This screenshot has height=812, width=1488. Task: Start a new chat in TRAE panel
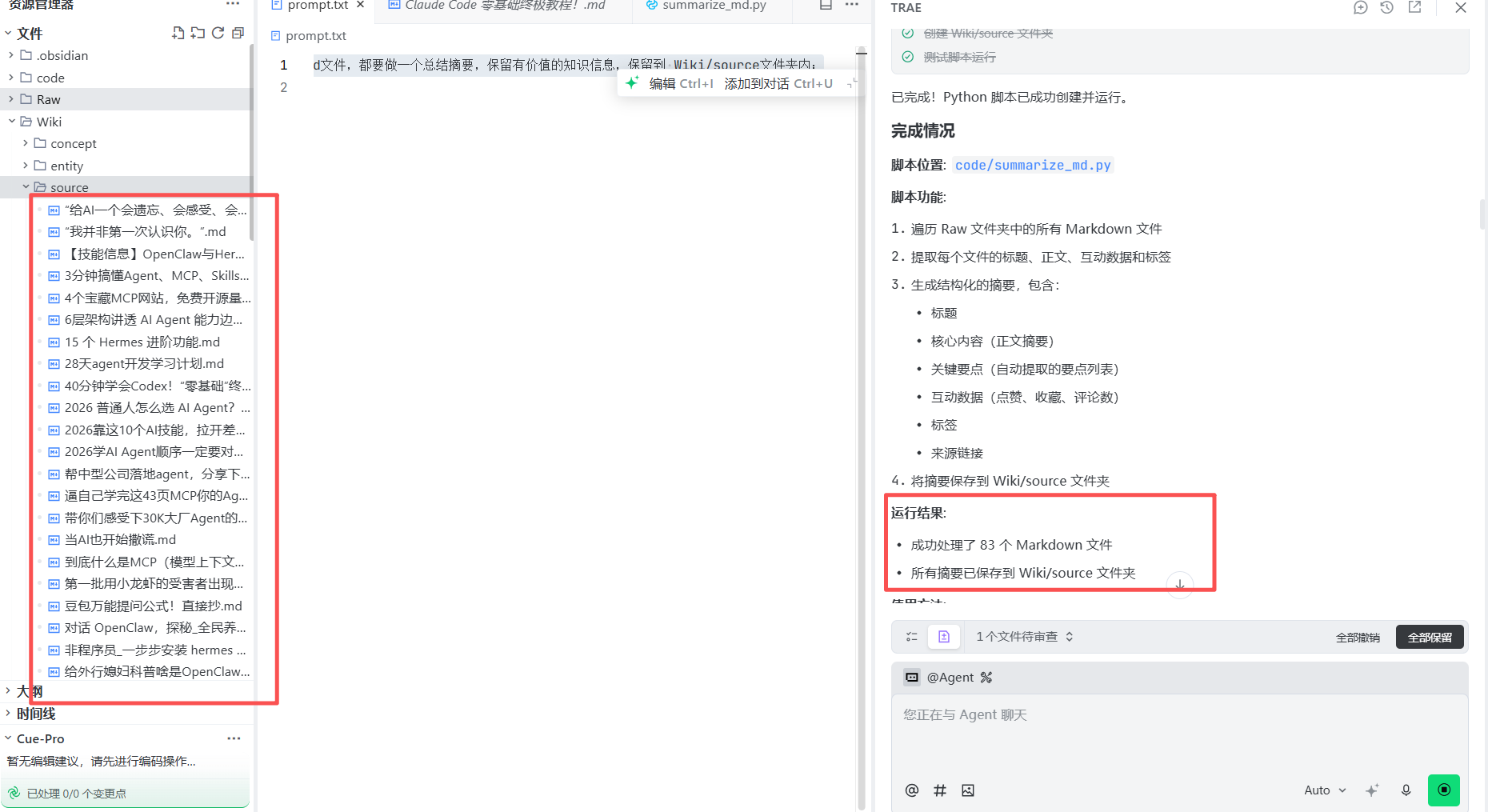click(1360, 7)
